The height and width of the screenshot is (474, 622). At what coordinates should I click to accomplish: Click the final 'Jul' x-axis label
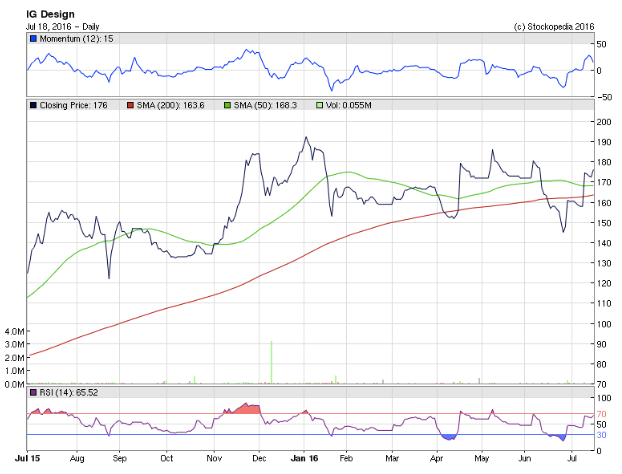tap(572, 459)
